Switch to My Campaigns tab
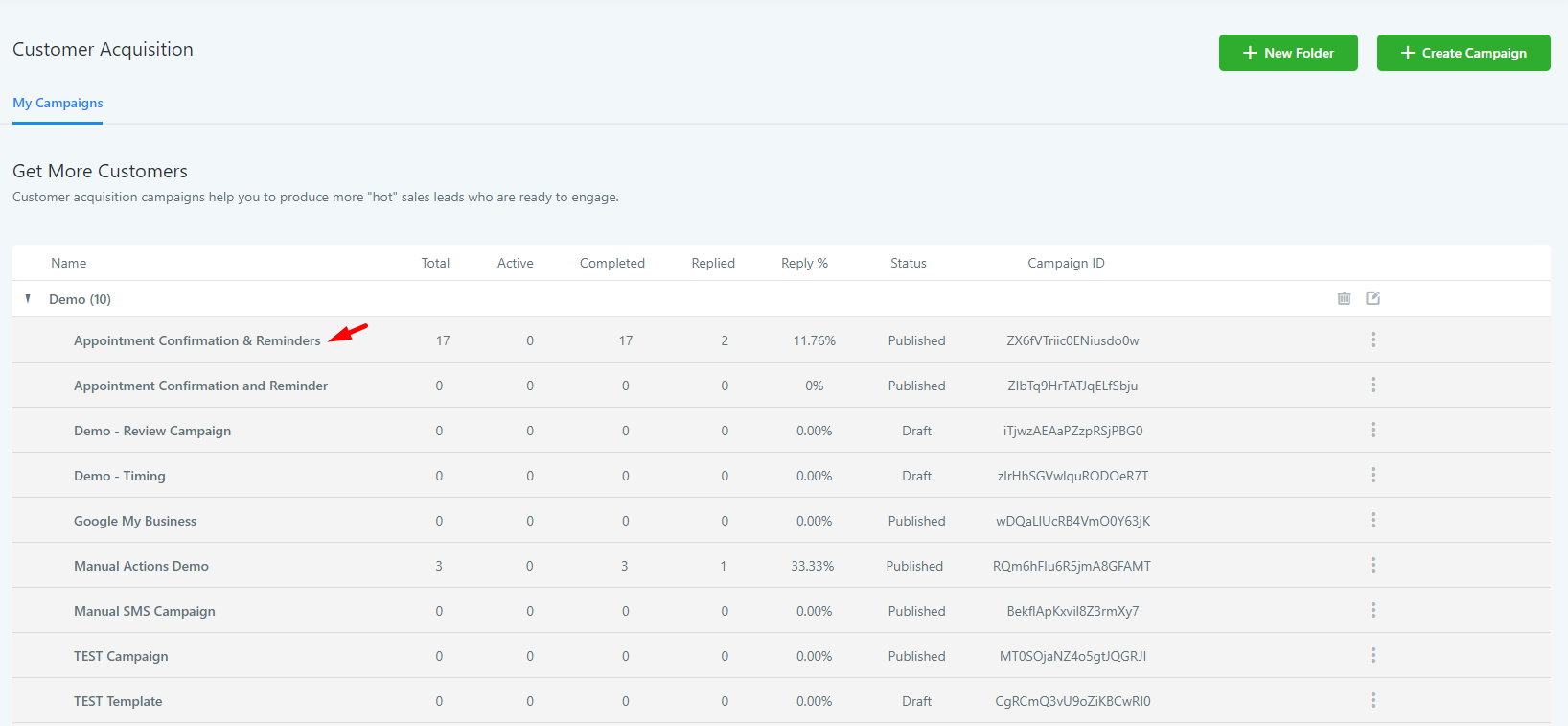The image size is (1568, 726). tap(58, 103)
